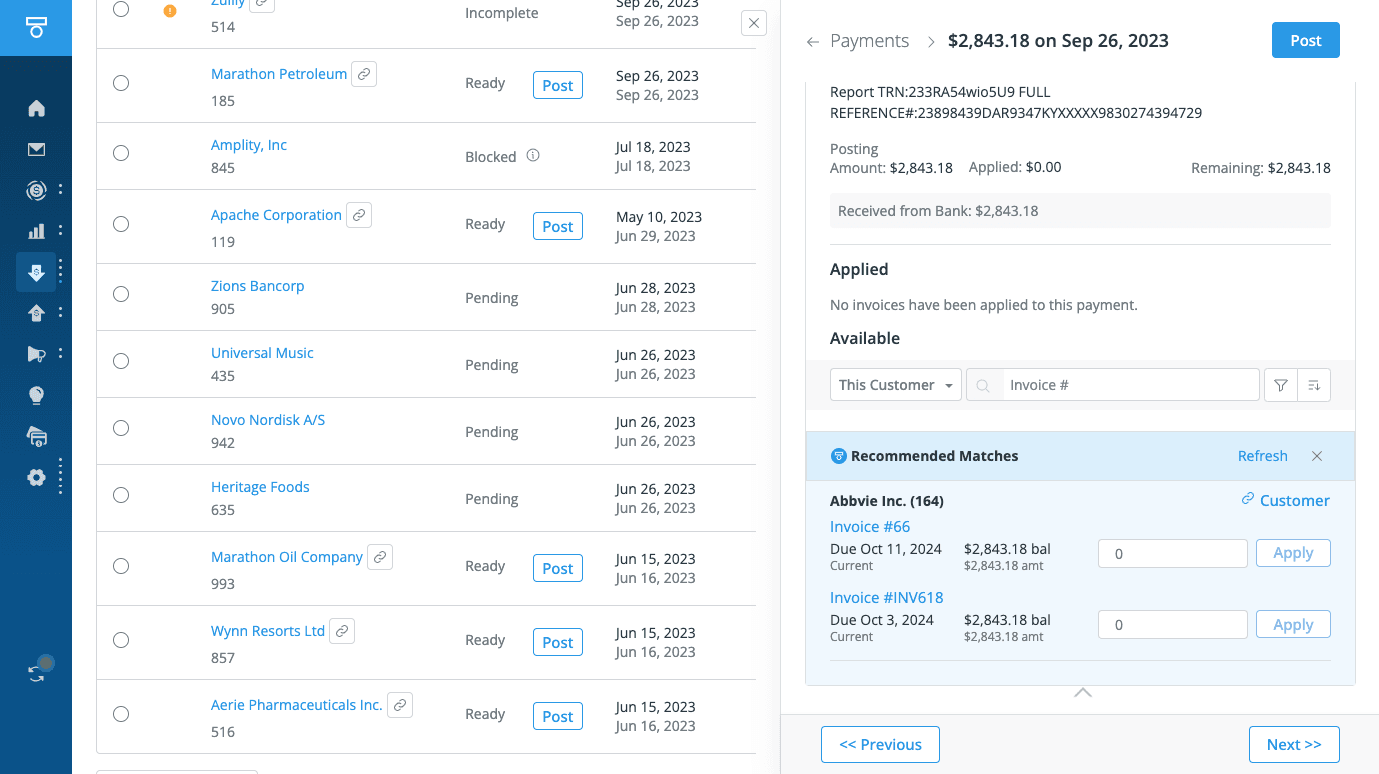Open the mail inbox sidebar icon
The height and width of the screenshot is (774, 1379).
pyautogui.click(x=36, y=150)
